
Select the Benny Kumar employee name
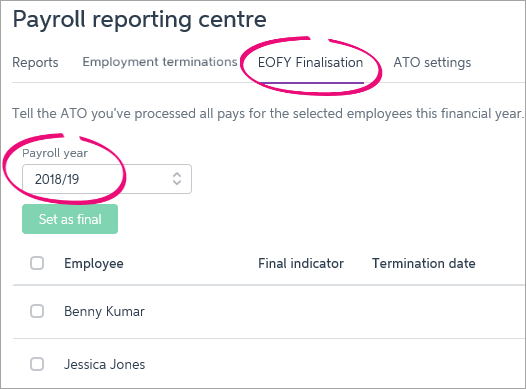tap(104, 312)
